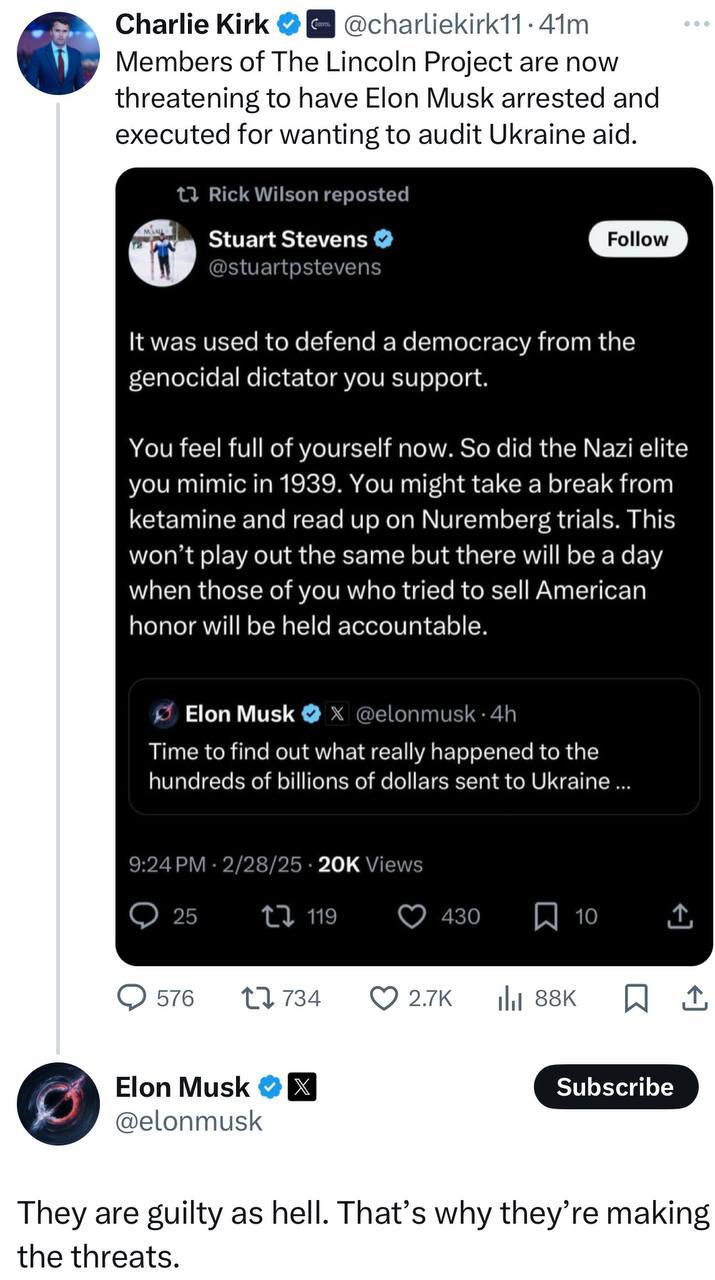Viewport: 715px width, 1280px height.
Task: Open Charlie Kirk's profile picture
Action: pos(57,54)
